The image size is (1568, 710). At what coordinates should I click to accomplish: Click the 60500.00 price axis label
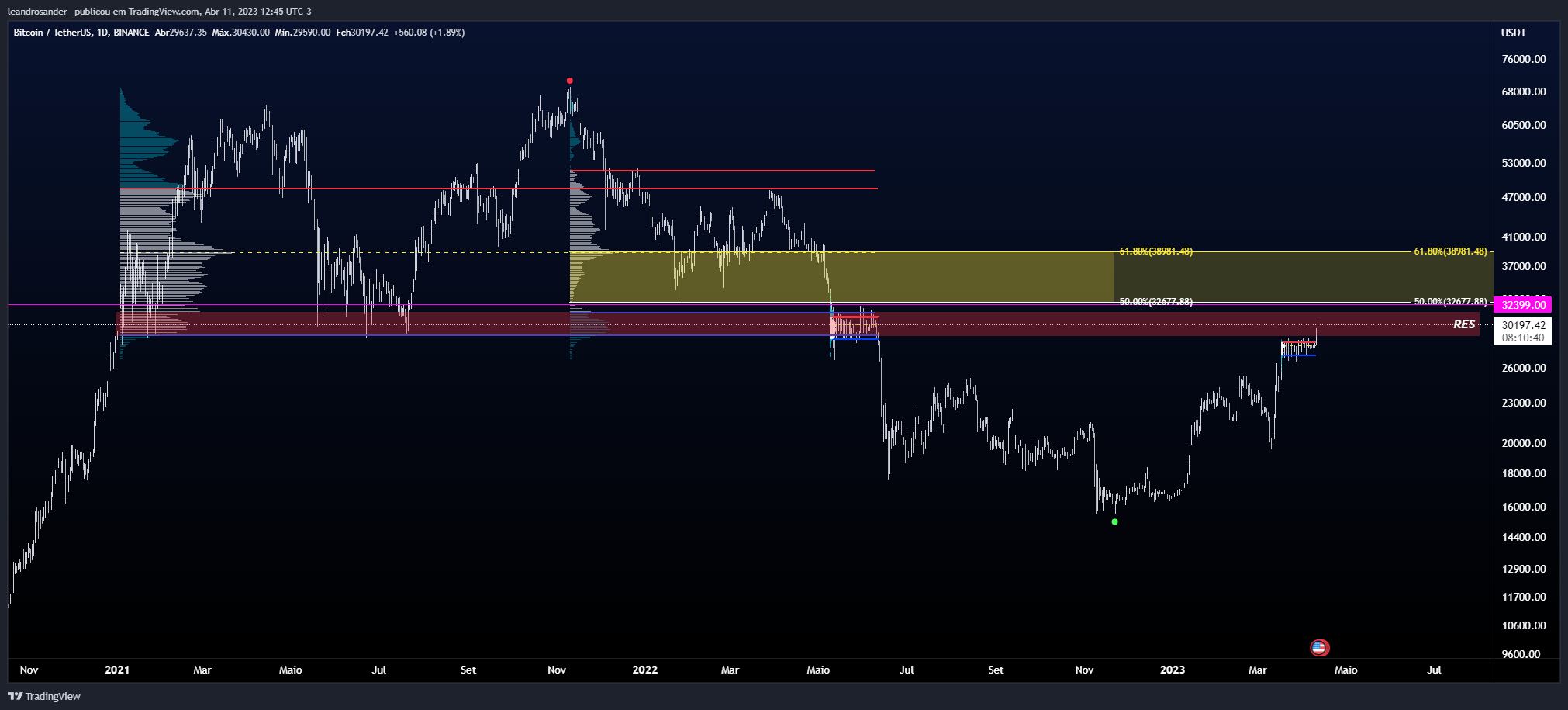tap(1524, 125)
